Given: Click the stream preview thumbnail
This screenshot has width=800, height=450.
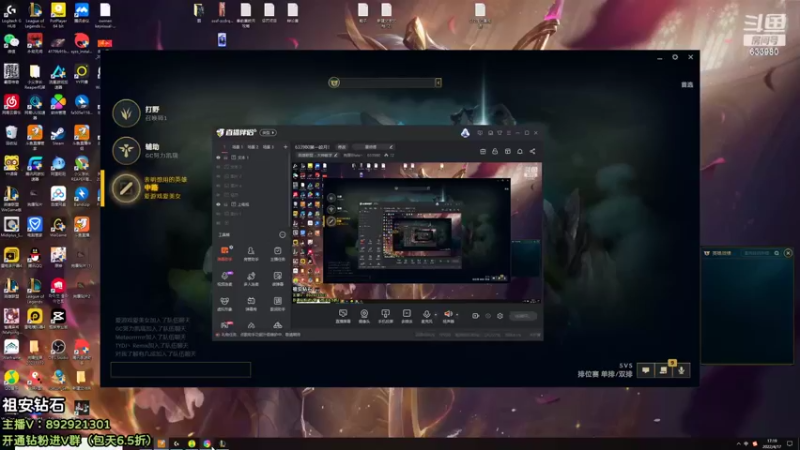Looking at the screenshot, I should (417, 233).
